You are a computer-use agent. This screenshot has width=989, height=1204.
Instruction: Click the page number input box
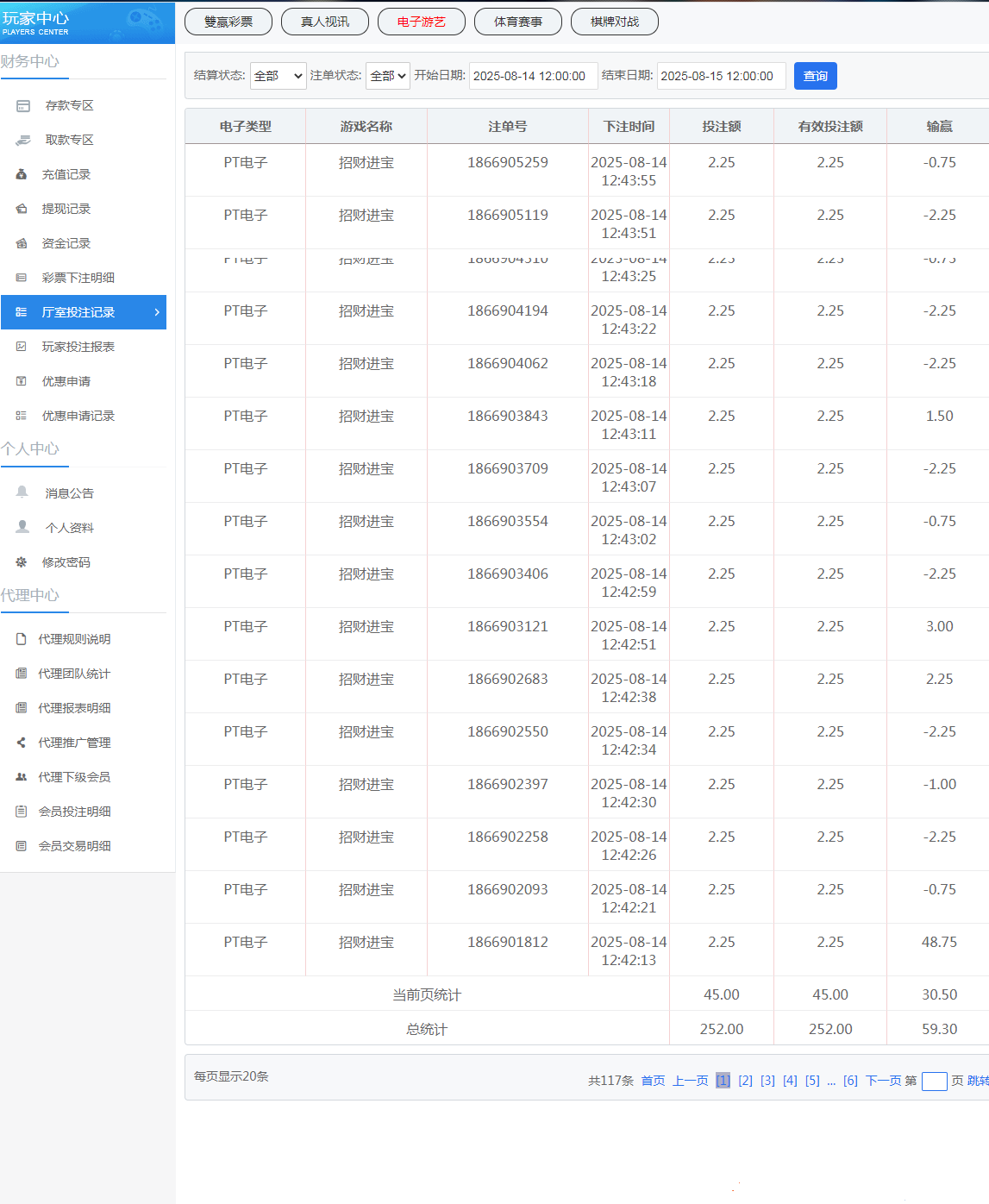point(934,1082)
